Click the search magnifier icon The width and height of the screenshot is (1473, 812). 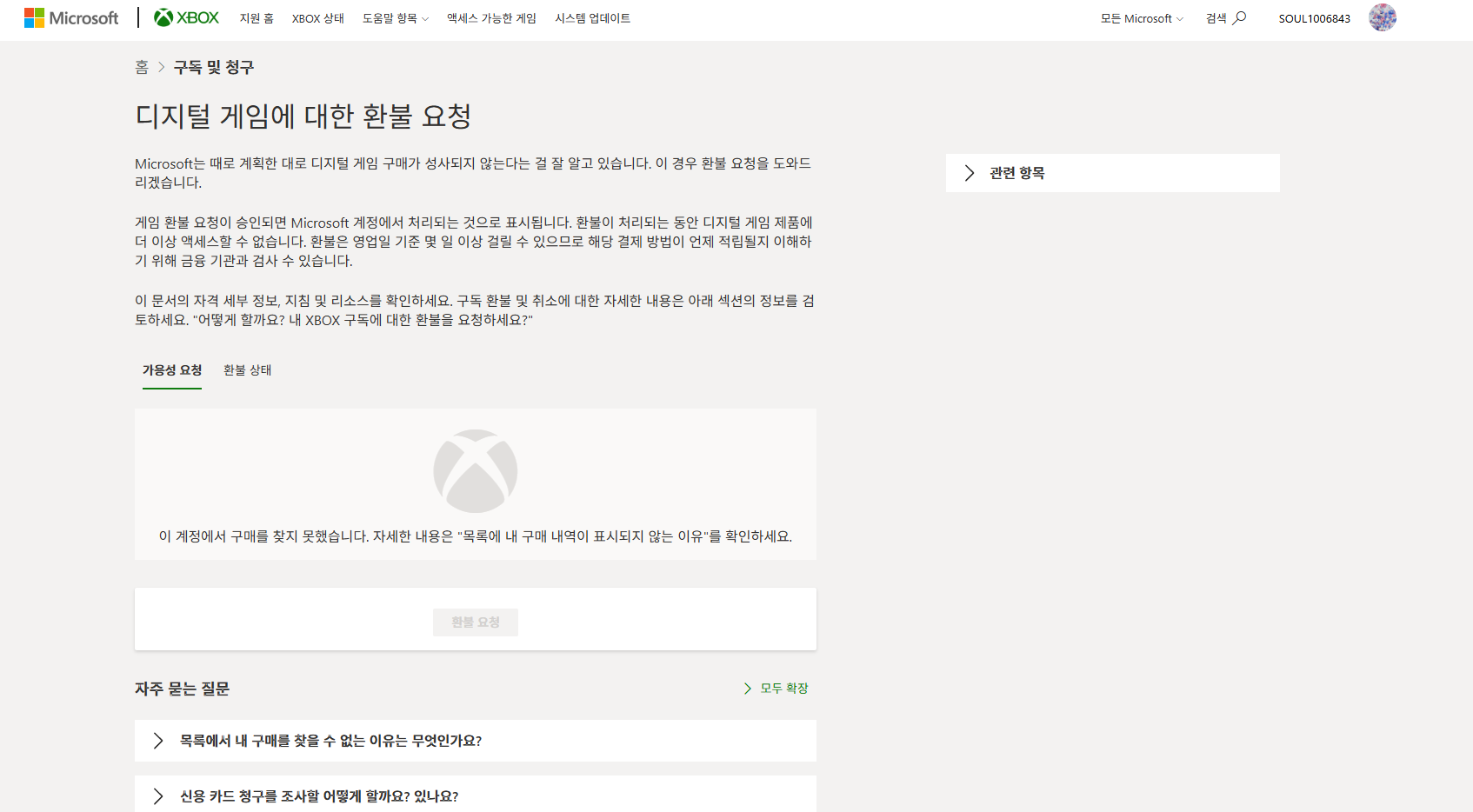tap(1239, 18)
